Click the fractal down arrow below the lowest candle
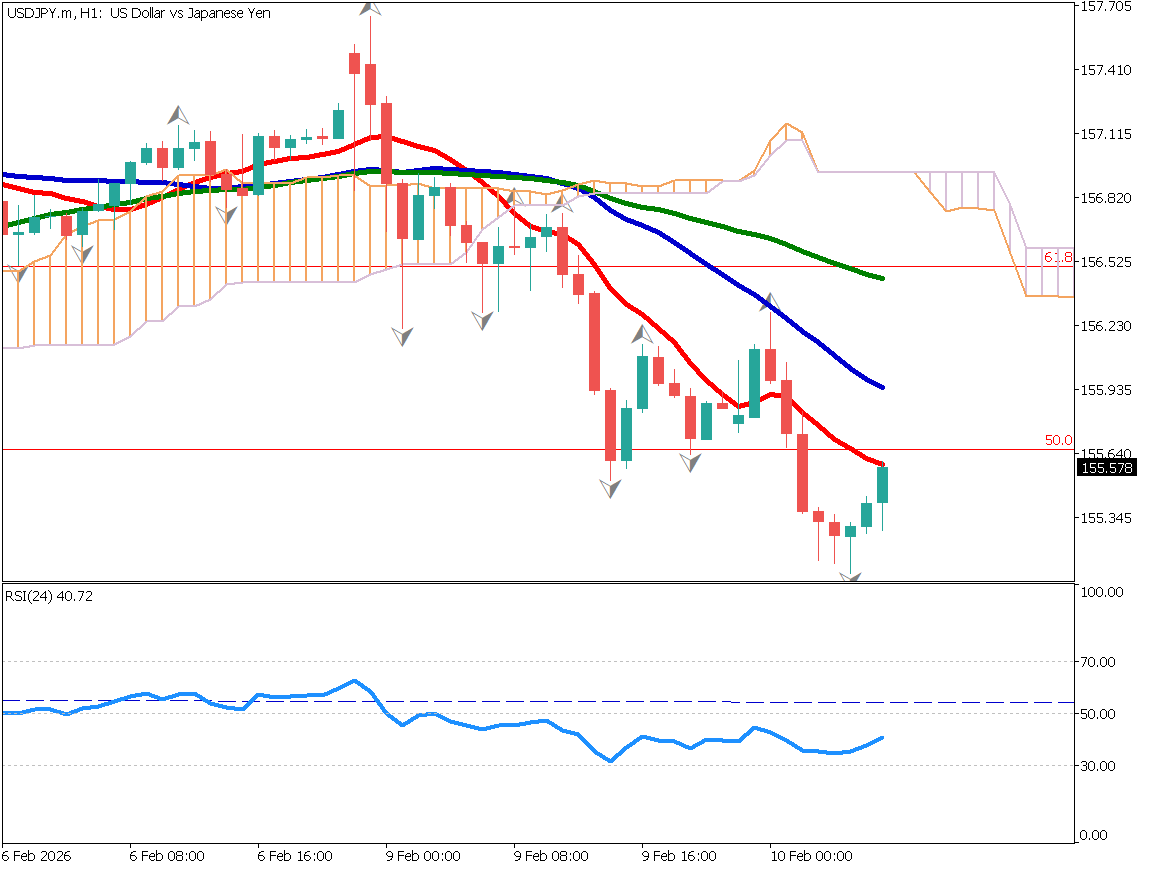 coord(850,577)
